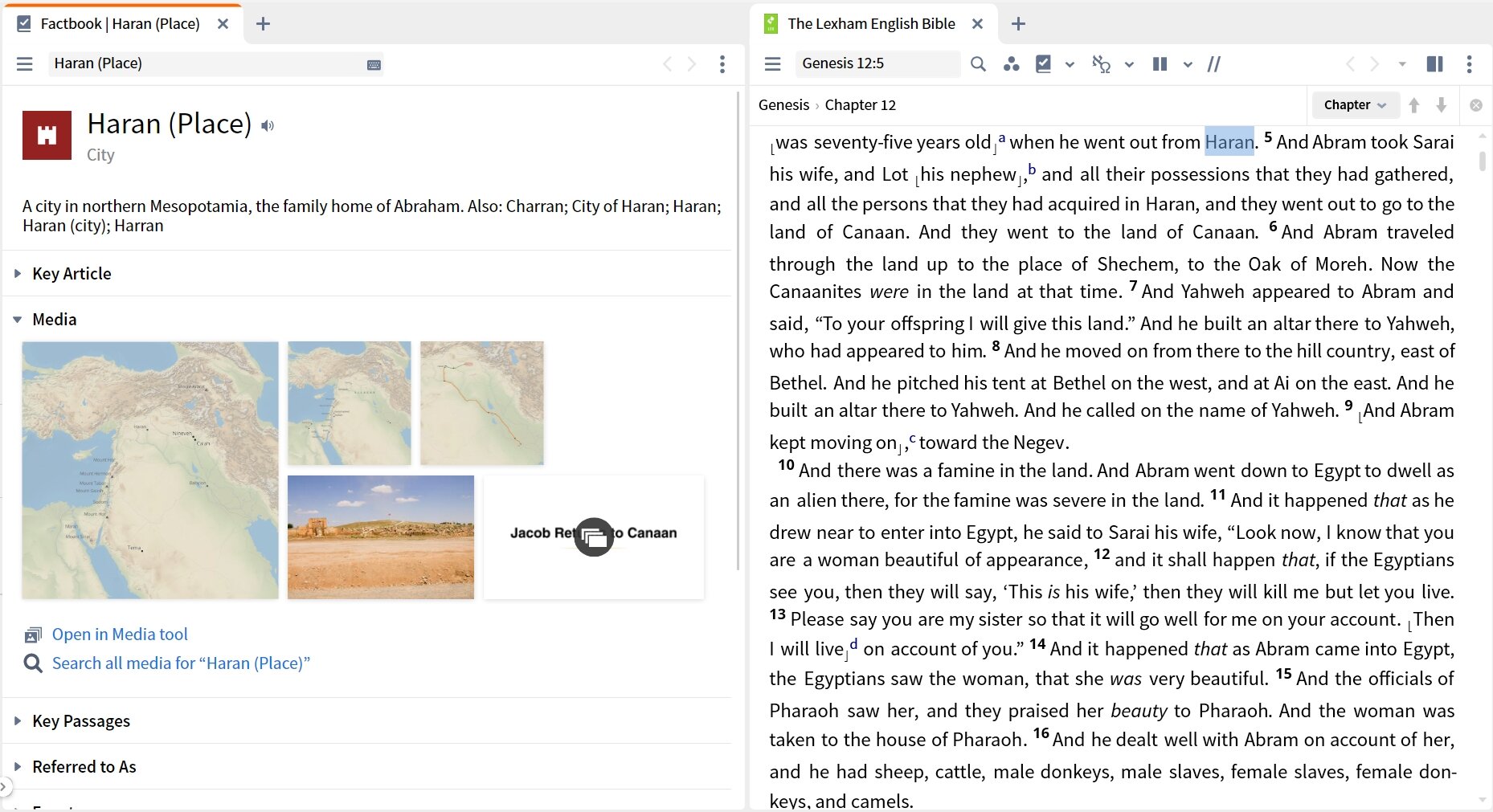
Task: Click the multiple resources icon
Action: (1012, 64)
